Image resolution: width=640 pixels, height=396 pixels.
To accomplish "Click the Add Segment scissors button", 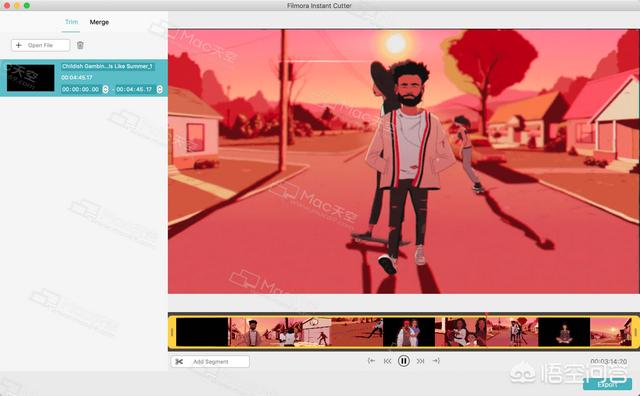I will pyautogui.click(x=210, y=362).
